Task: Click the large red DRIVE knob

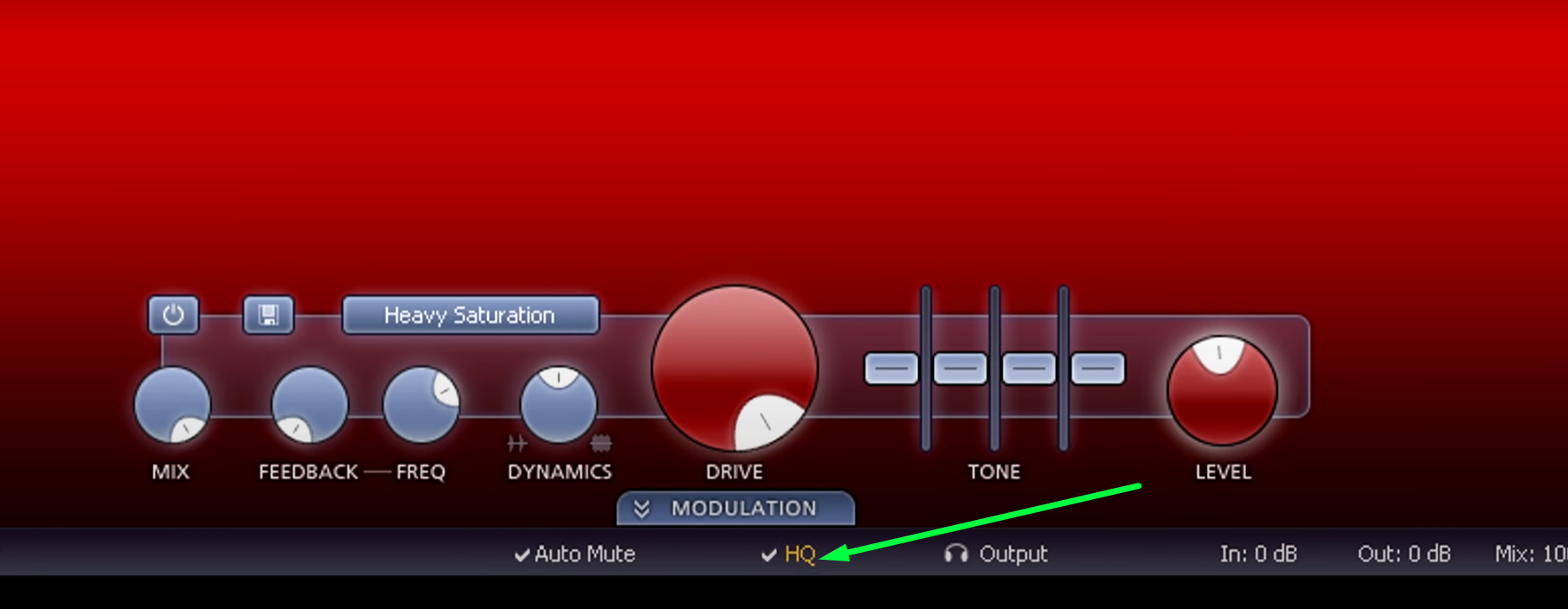Action: (735, 369)
